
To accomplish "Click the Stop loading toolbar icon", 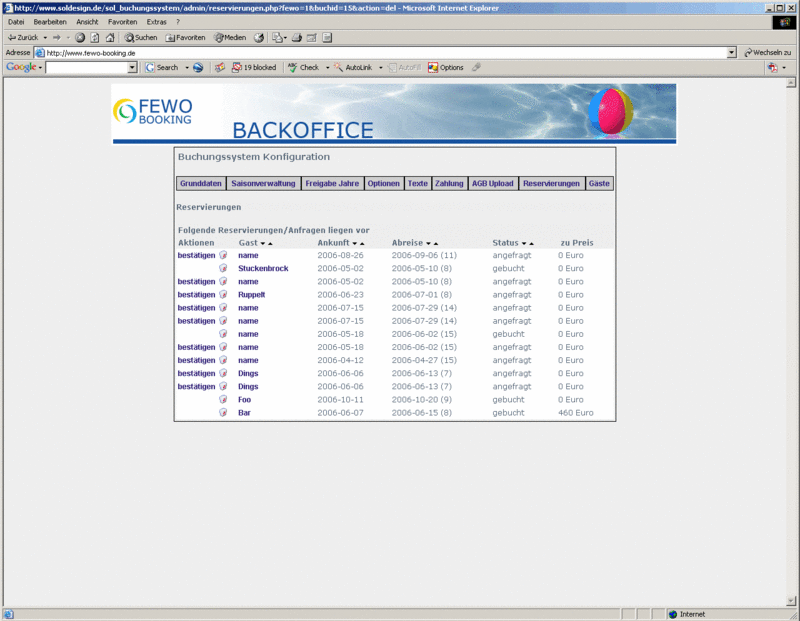I will pyautogui.click(x=80, y=37).
